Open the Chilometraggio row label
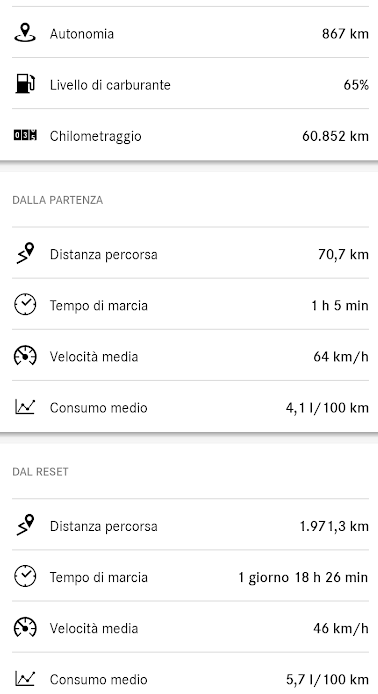378x694 pixels. [96, 136]
